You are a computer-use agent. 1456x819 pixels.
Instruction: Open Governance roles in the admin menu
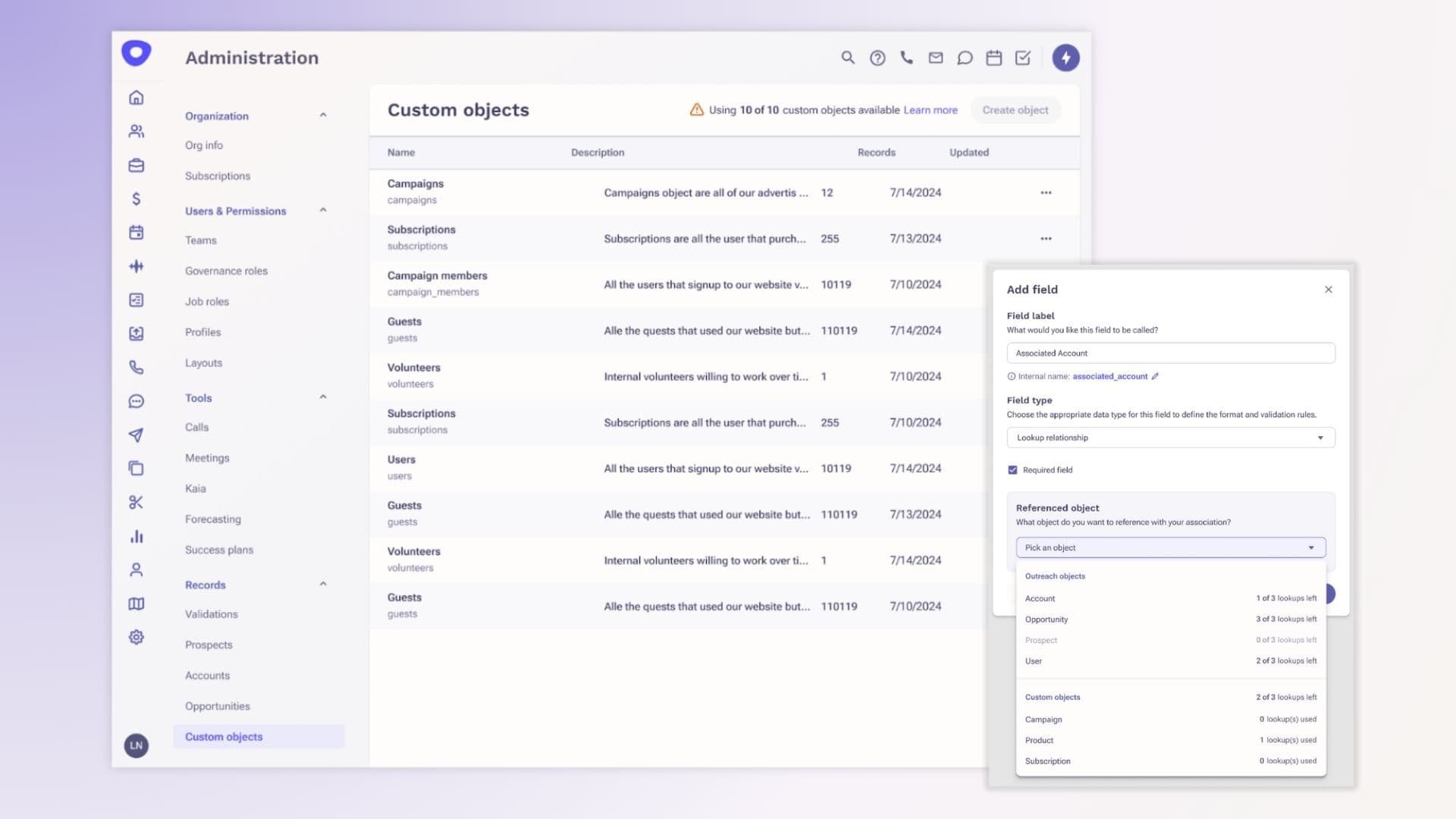point(226,271)
